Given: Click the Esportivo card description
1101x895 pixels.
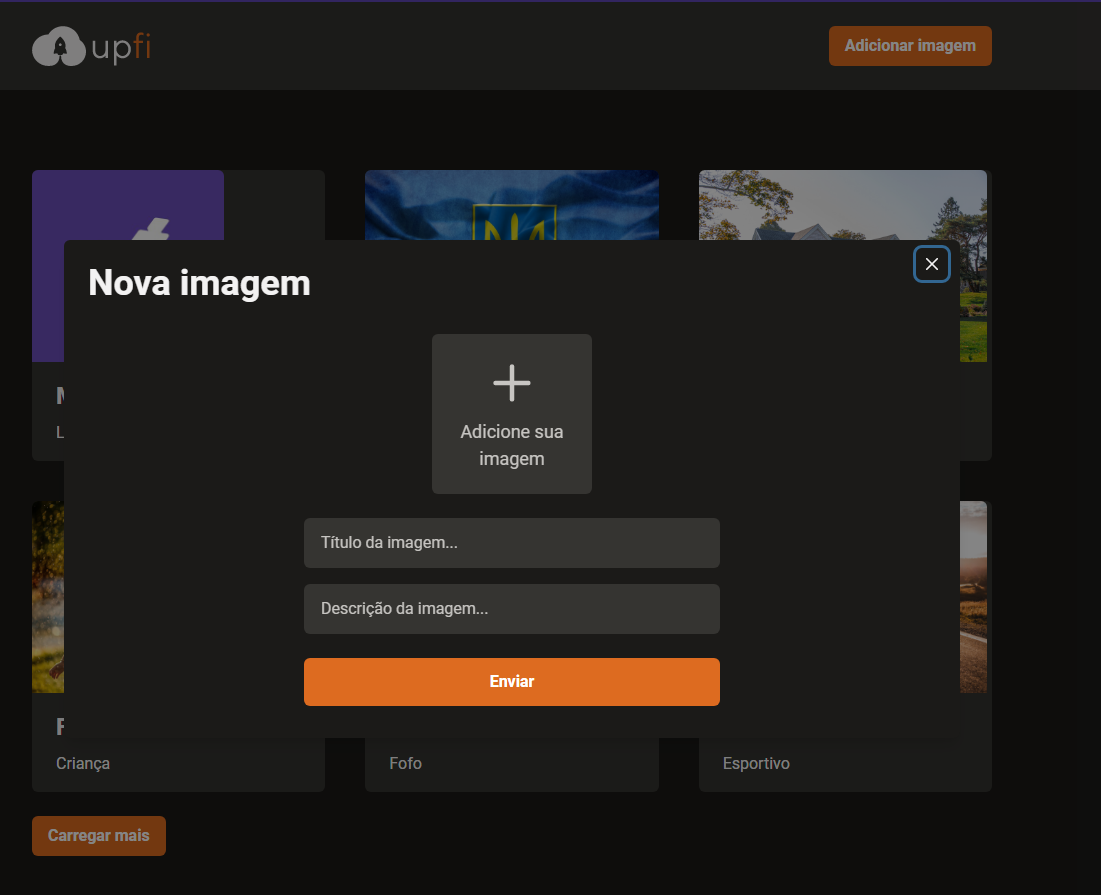Looking at the screenshot, I should pyautogui.click(x=756, y=763).
